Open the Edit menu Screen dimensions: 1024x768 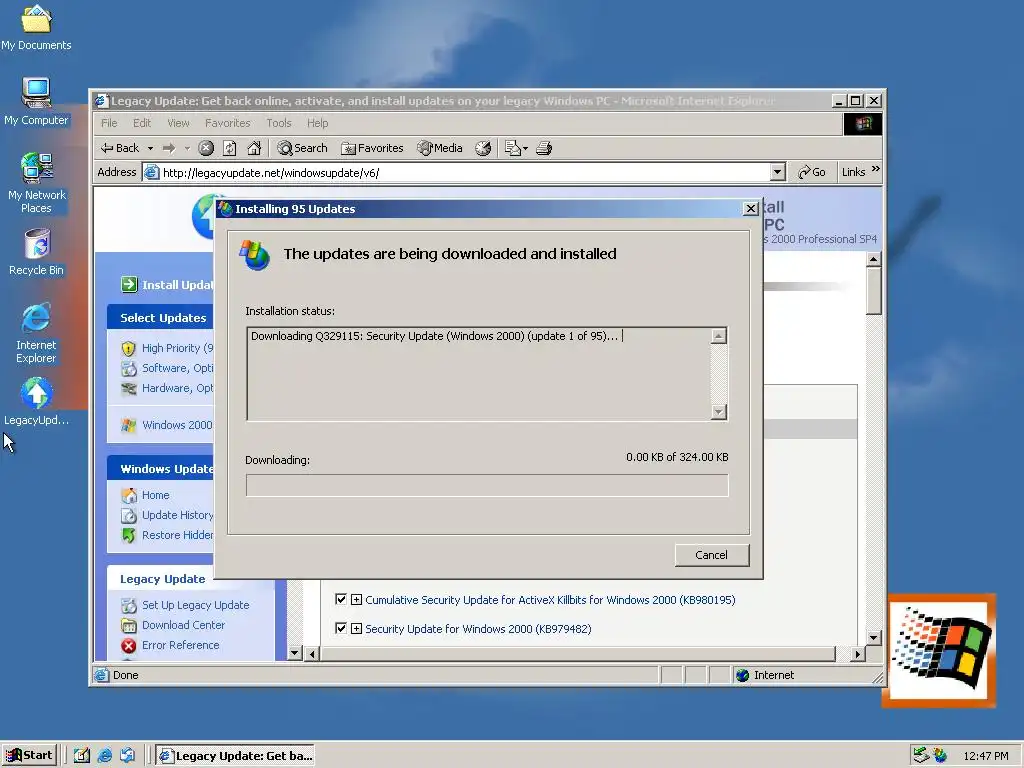point(142,123)
